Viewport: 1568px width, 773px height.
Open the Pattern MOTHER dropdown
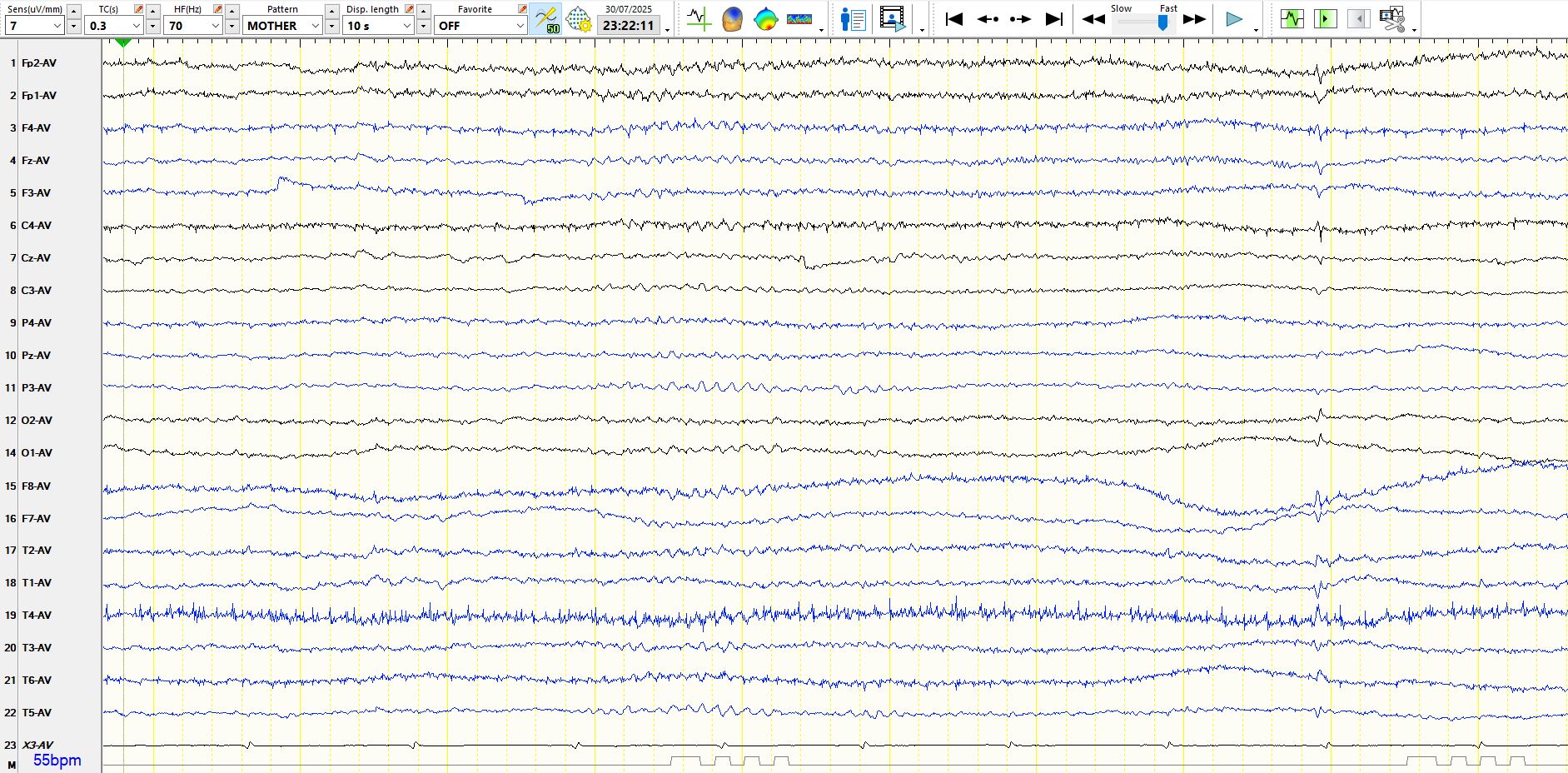(x=315, y=26)
